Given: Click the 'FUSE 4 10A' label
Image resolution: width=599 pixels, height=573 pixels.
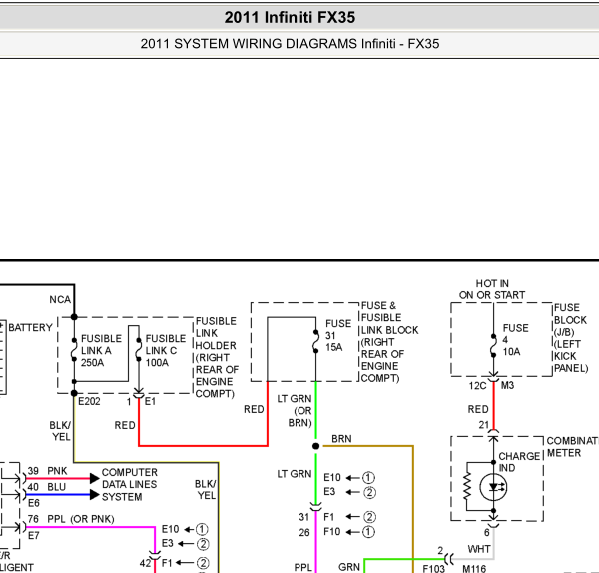Looking at the screenshot, I should 515,340.
